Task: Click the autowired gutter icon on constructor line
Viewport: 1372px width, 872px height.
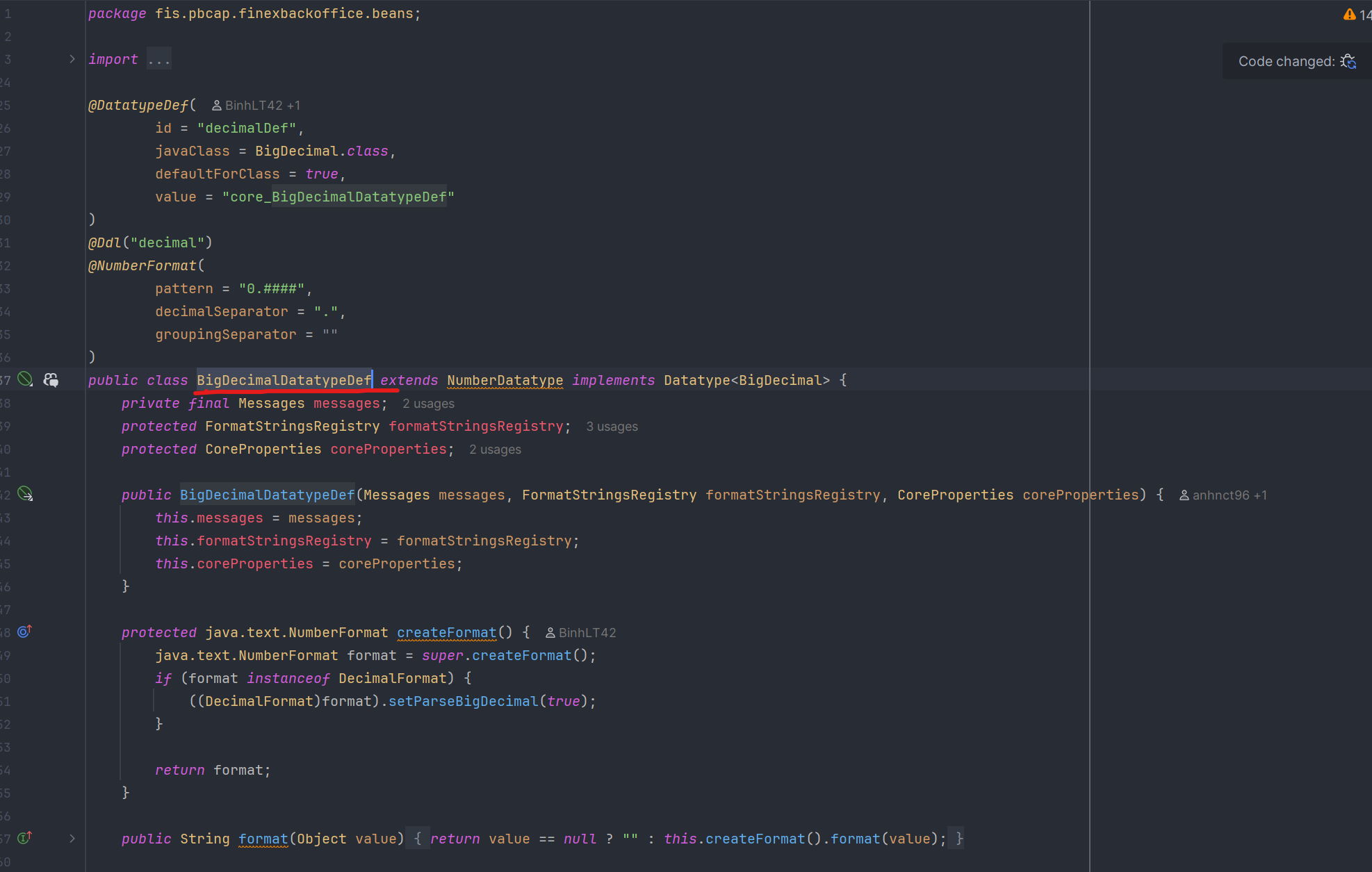Action: (25, 494)
